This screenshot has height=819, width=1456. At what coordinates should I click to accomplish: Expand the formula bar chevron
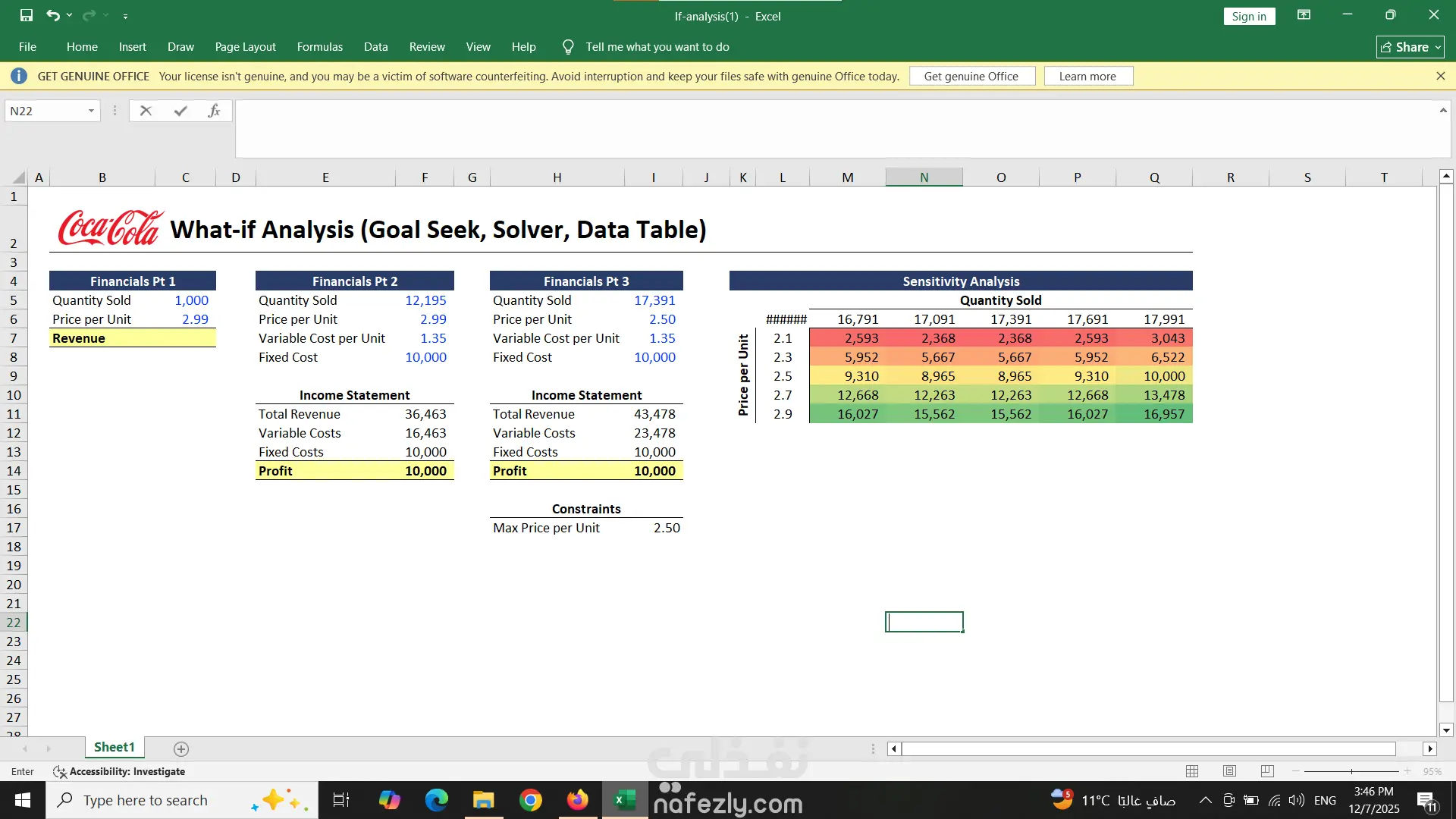(1443, 111)
